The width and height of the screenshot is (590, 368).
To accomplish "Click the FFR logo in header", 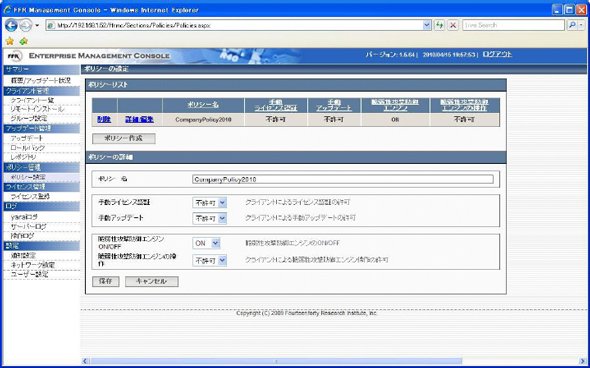I will (15, 56).
